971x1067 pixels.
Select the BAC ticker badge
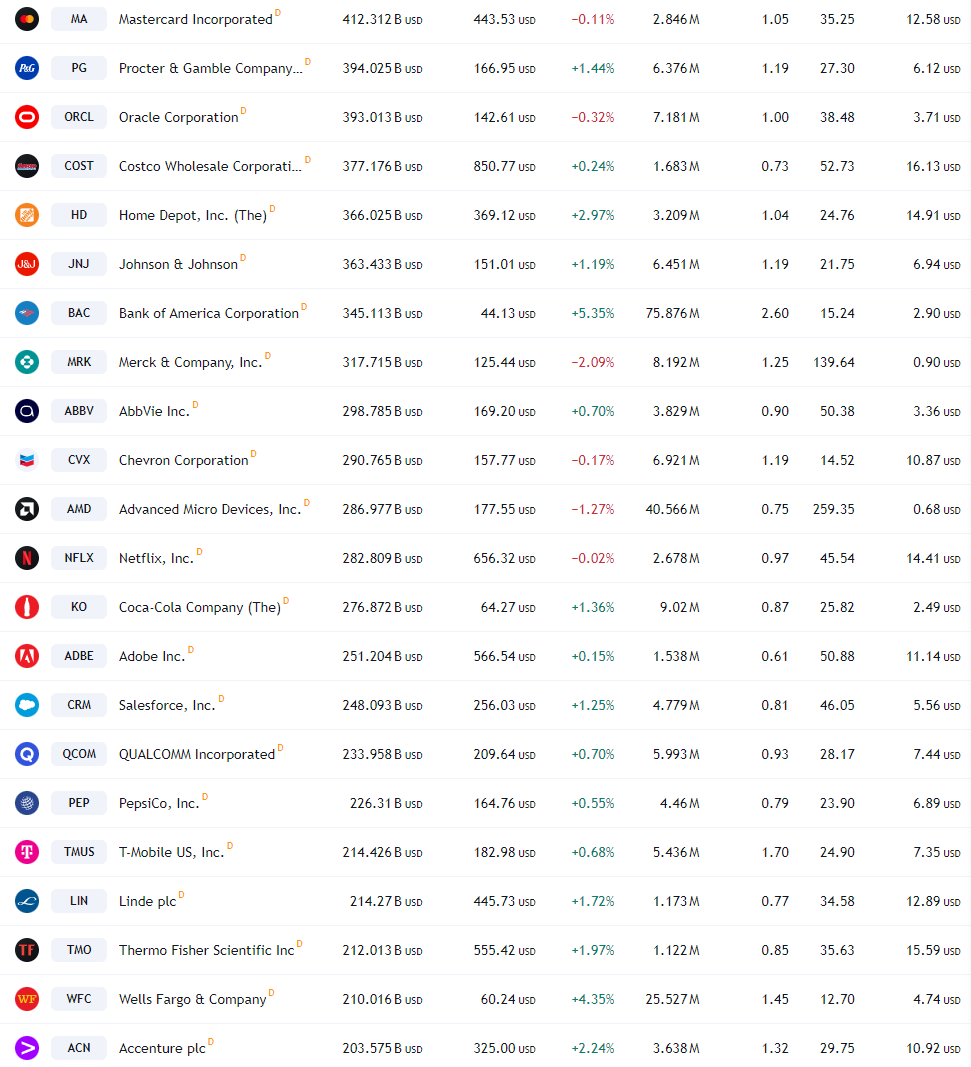[x=79, y=313]
